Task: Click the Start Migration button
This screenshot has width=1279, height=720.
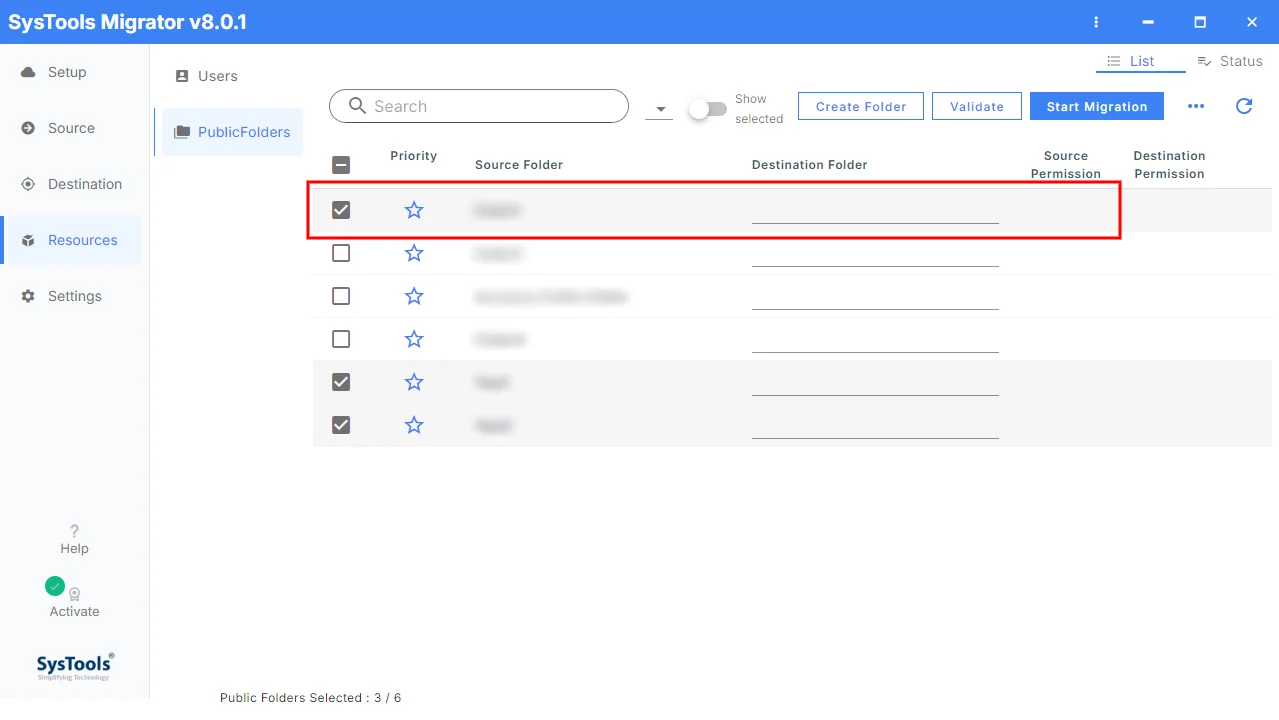Action: 1097,106
